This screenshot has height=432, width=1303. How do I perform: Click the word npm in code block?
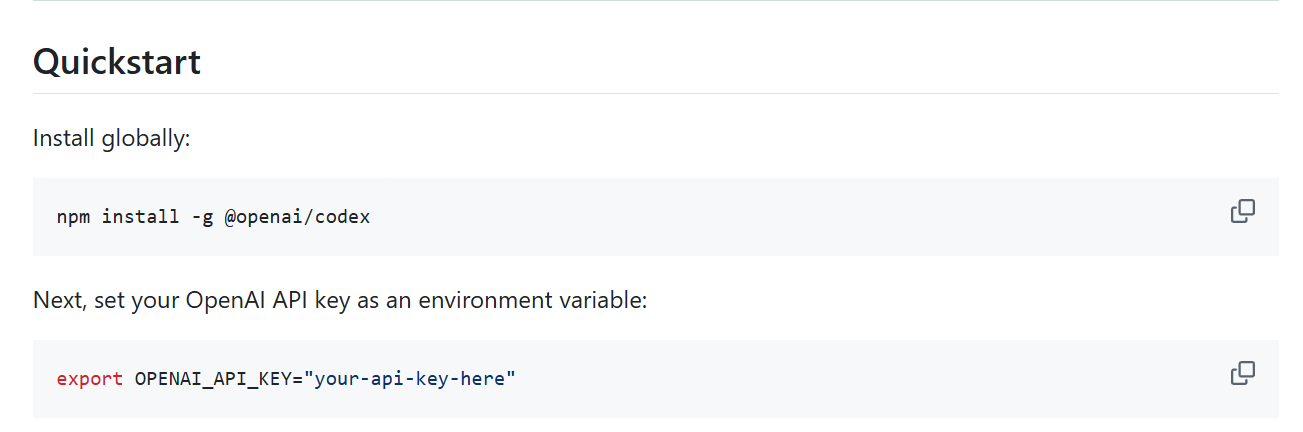pos(73,217)
